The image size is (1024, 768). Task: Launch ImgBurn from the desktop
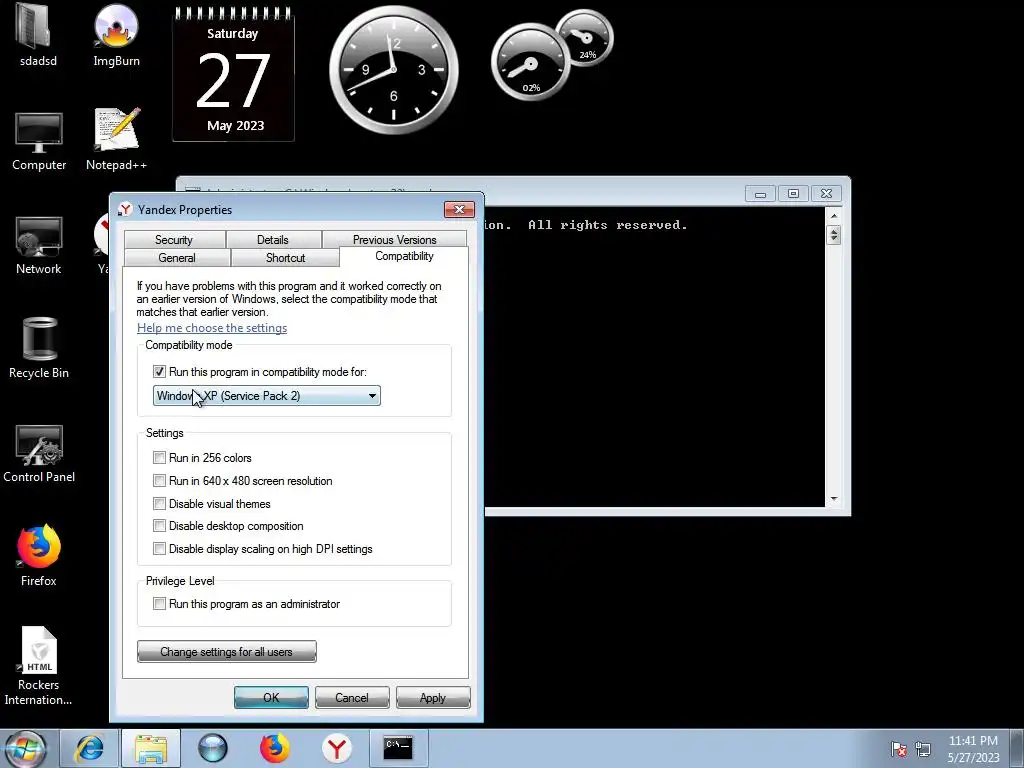pos(116,35)
